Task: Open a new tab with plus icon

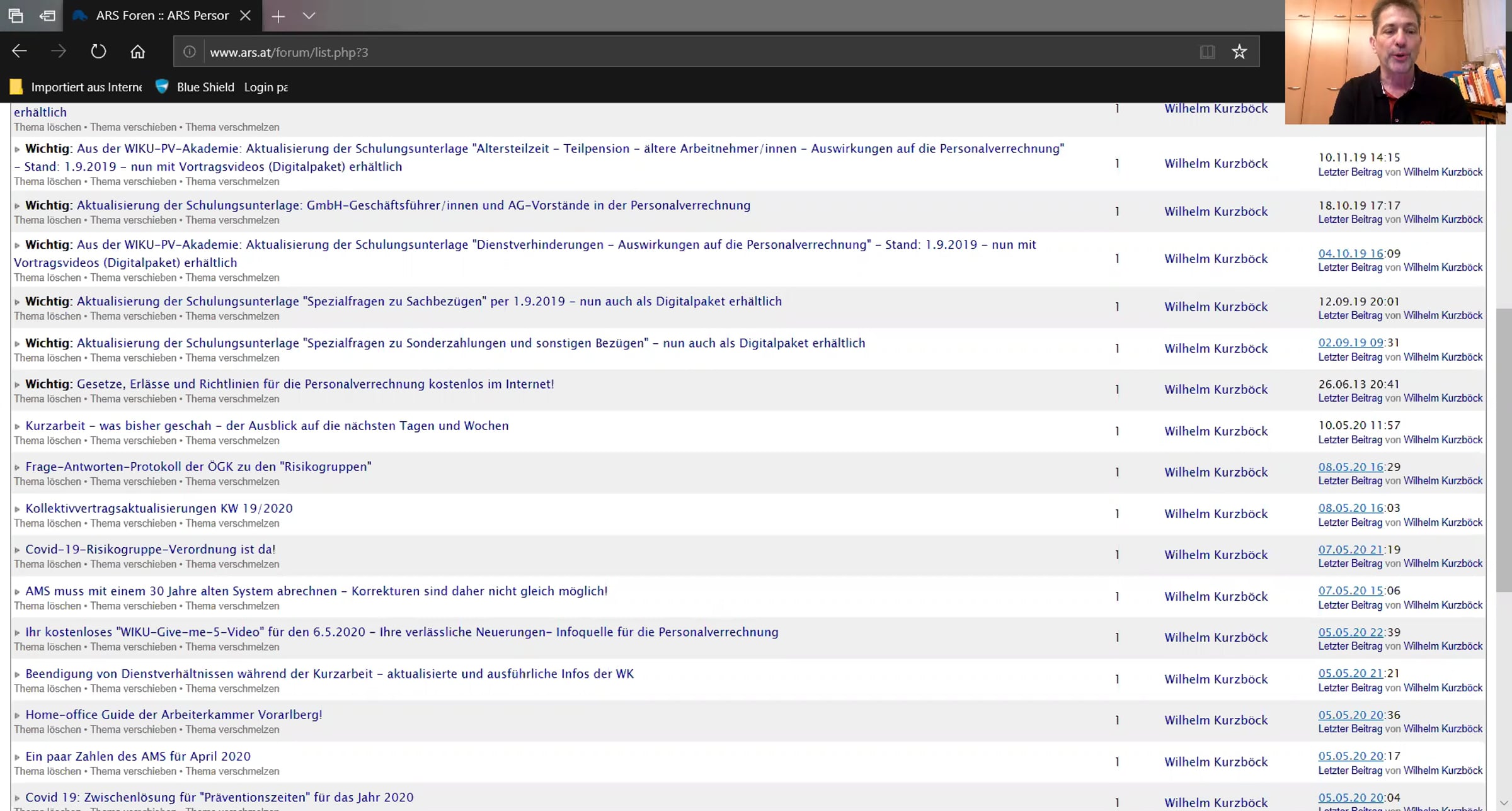Action: 278,16
